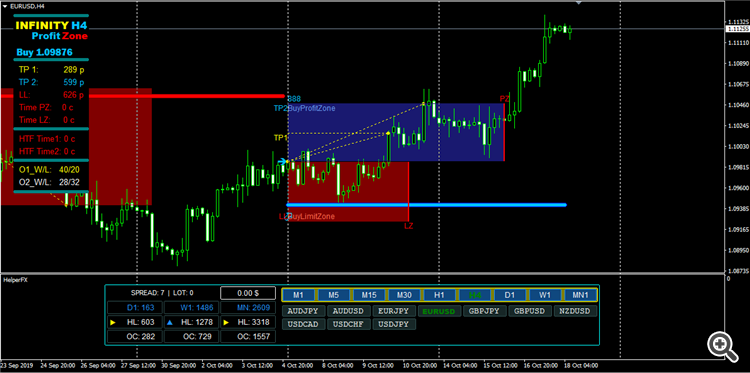Click the current price tag 1.11255
The image size is (750, 373).
737,29
